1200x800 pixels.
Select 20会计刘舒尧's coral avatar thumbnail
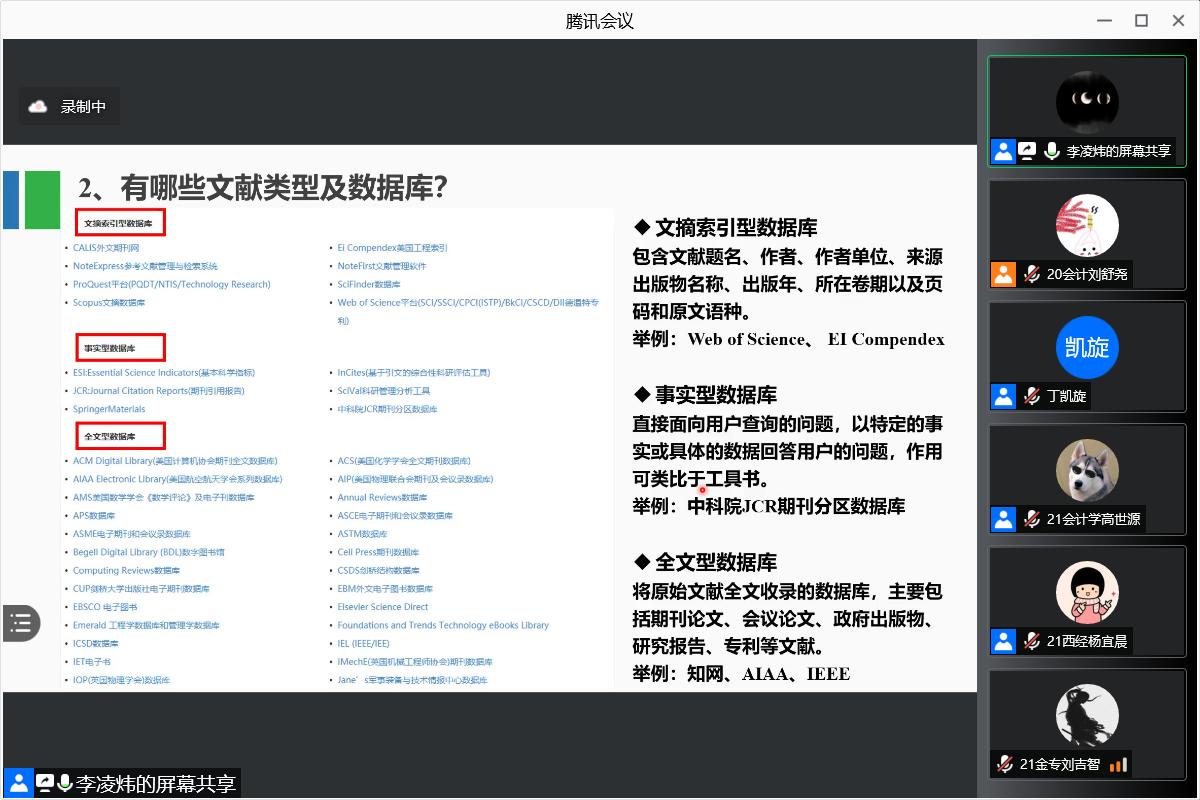(1087, 225)
